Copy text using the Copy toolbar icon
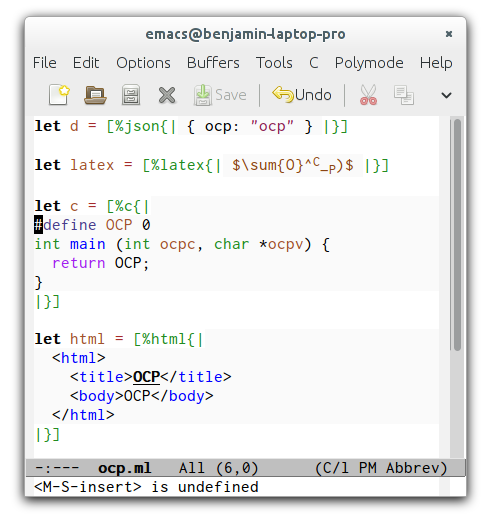 [404, 95]
